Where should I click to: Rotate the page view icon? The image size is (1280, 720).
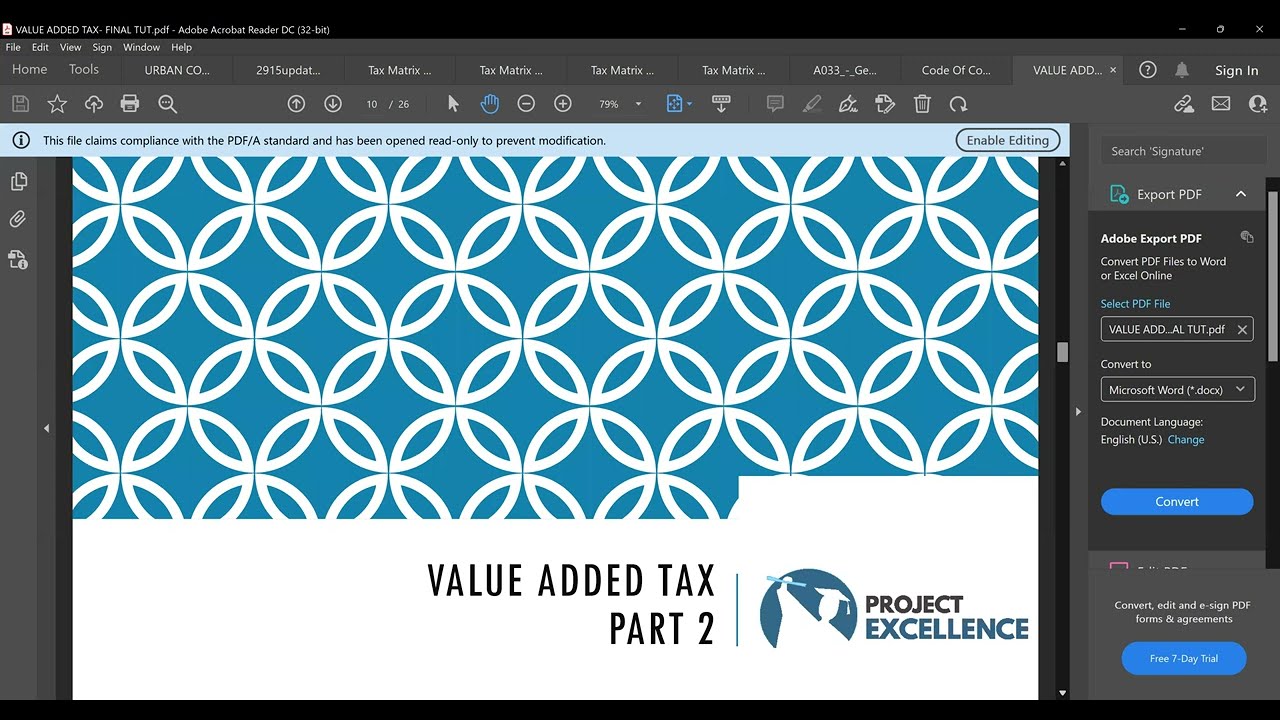tap(958, 104)
